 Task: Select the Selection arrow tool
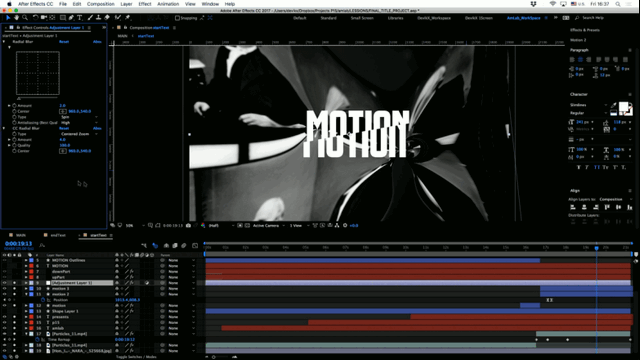[8, 18]
